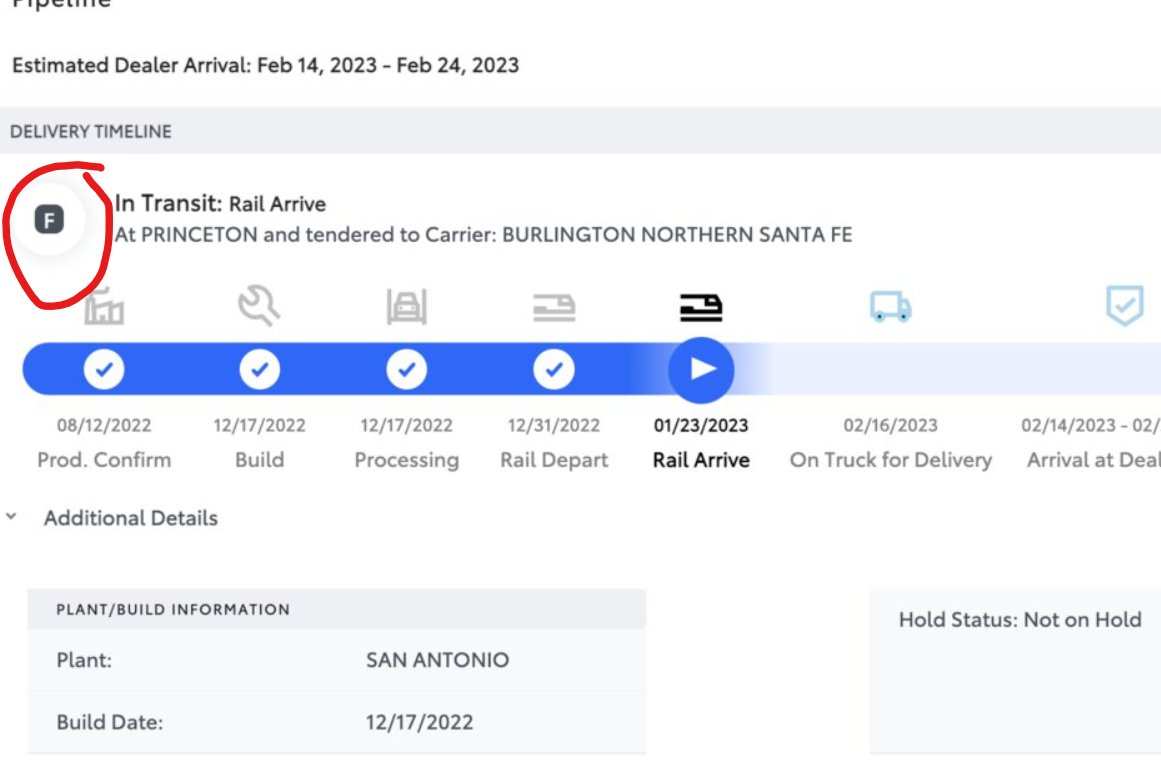
Task: Click the shield checkmark dealer arrival icon
Action: [1125, 306]
